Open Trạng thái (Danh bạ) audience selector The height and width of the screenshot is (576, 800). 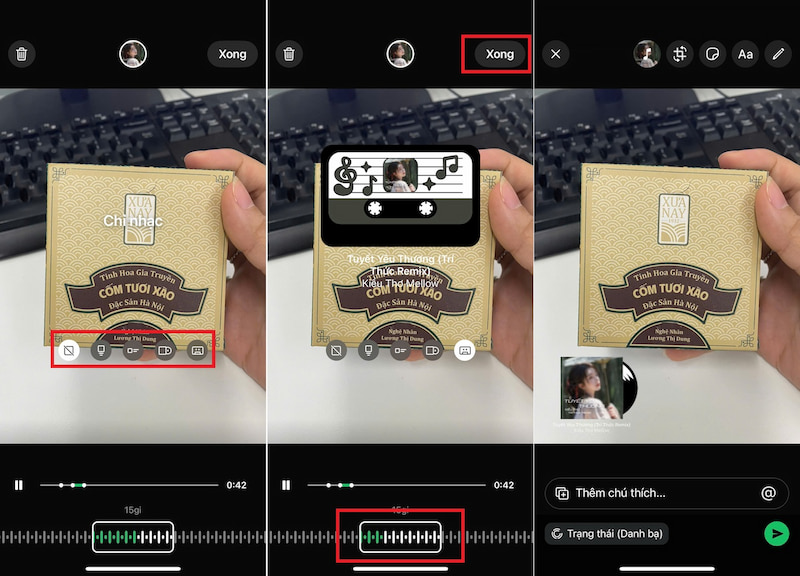coord(607,534)
